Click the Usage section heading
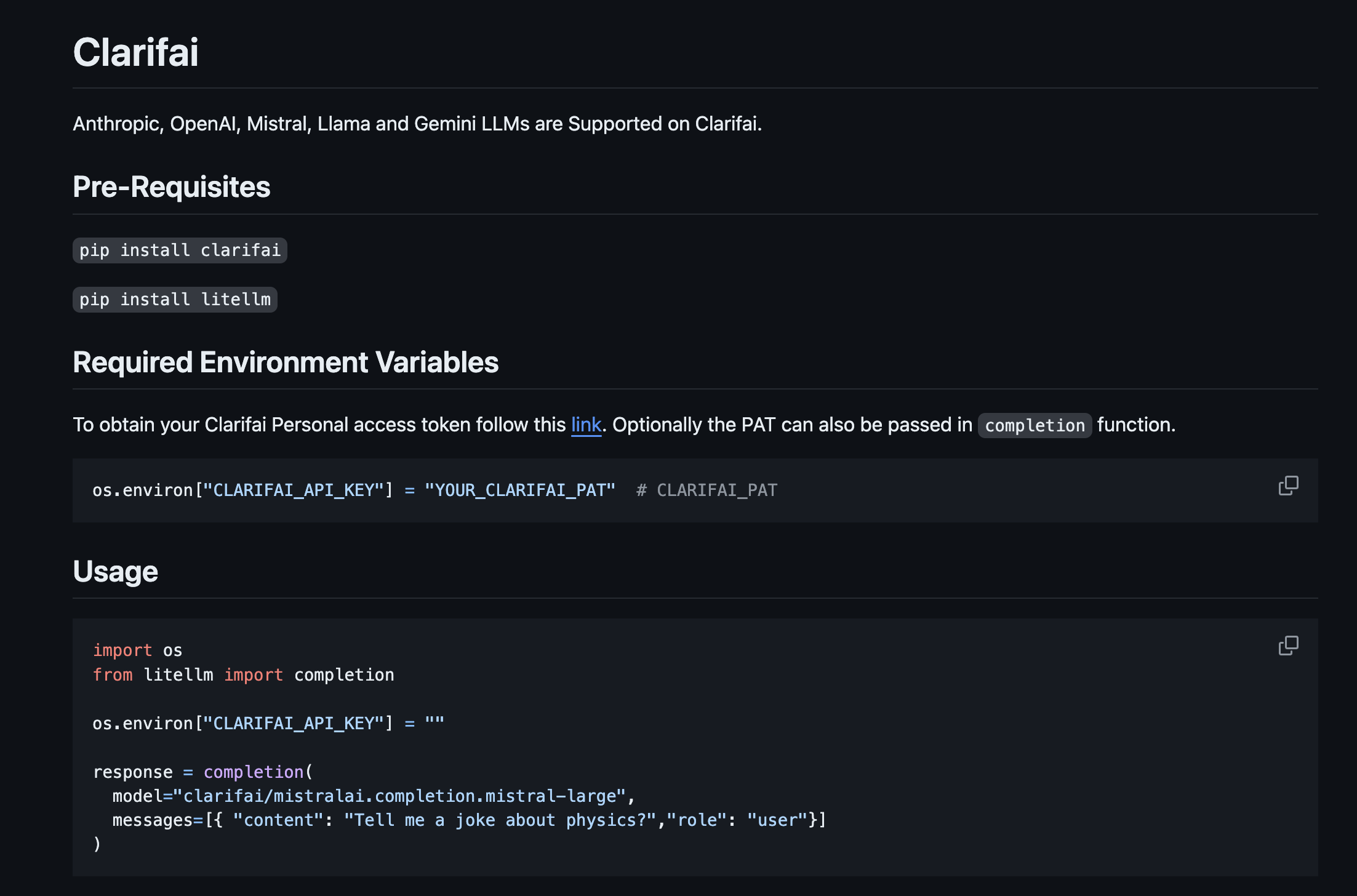Screen dimensions: 1357x896 [x=116, y=572]
